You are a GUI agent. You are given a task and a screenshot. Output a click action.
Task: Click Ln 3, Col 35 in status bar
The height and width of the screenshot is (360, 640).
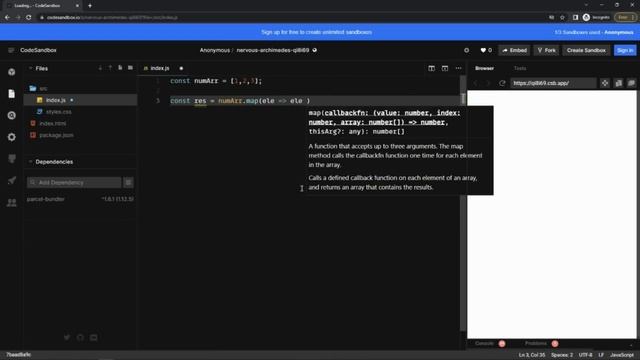click(x=532, y=355)
